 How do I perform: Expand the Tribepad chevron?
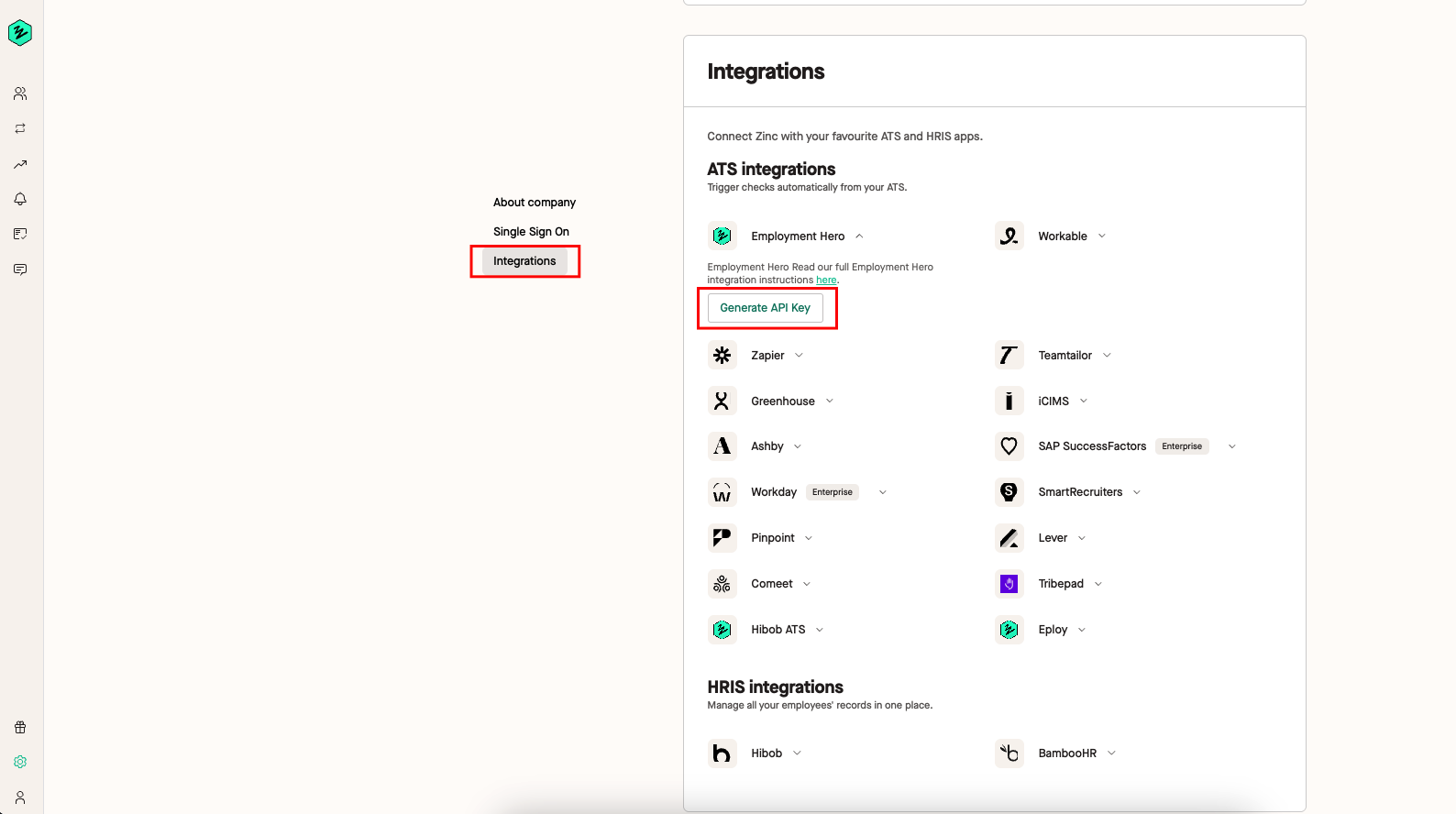pos(1098,585)
